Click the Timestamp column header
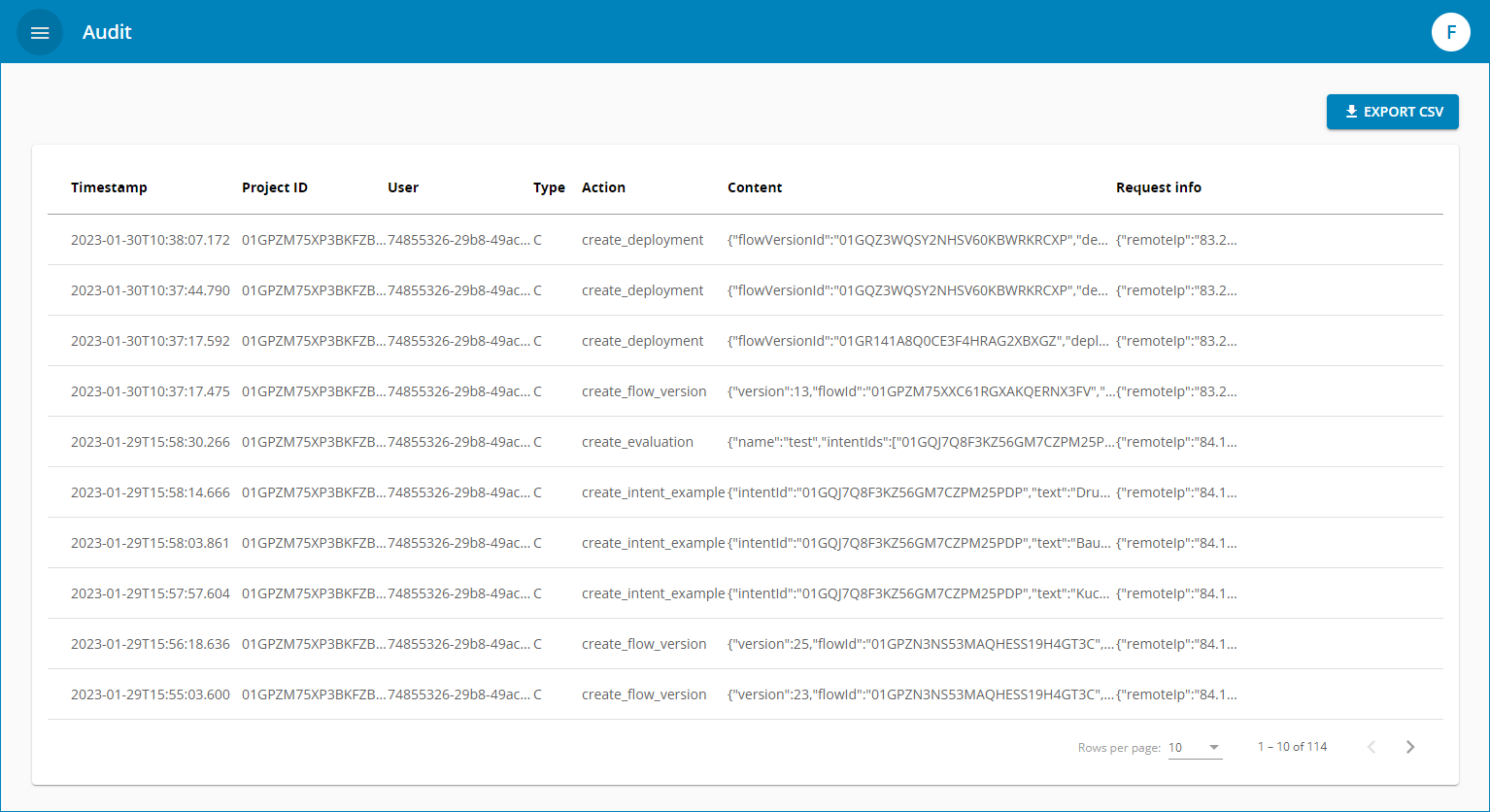Image resolution: width=1490 pixels, height=812 pixels. click(109, 187)
